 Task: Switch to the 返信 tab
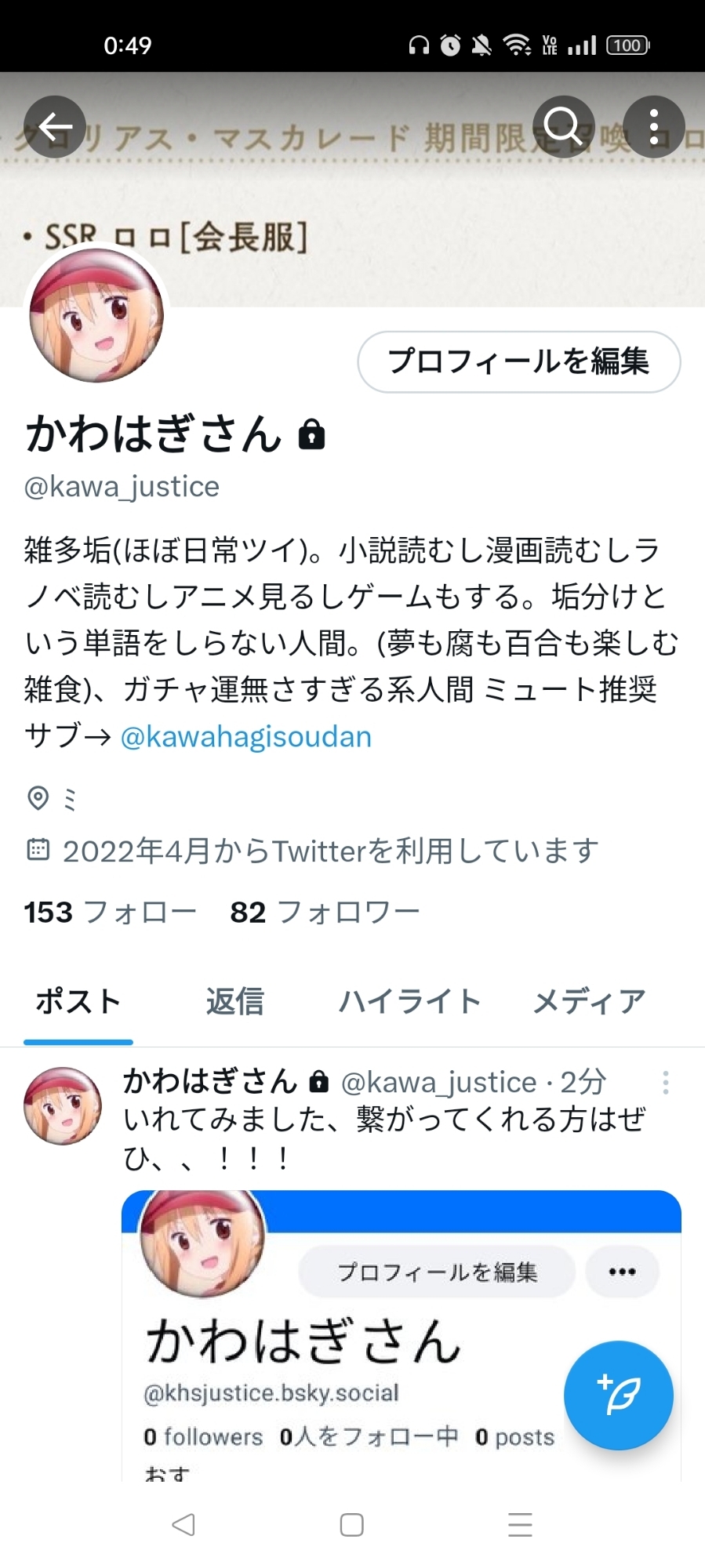point(235,1001)
